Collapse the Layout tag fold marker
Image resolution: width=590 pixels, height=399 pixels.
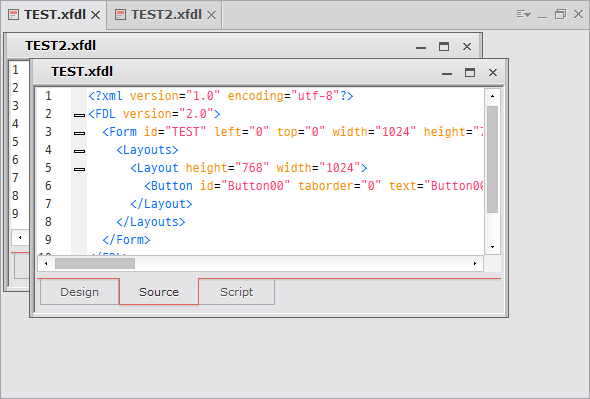(x=79, y=169)
